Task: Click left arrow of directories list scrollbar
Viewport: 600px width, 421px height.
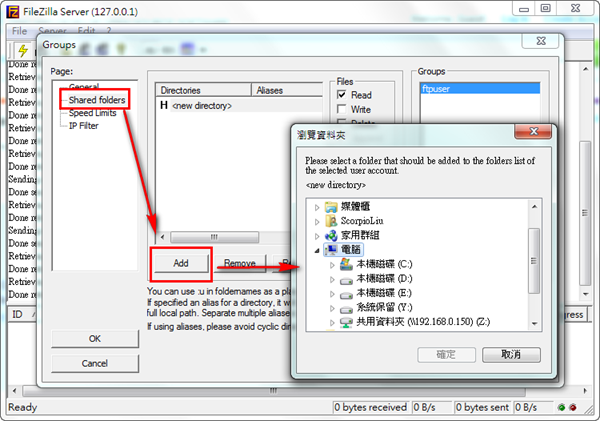Action: [x=162, y=237]
